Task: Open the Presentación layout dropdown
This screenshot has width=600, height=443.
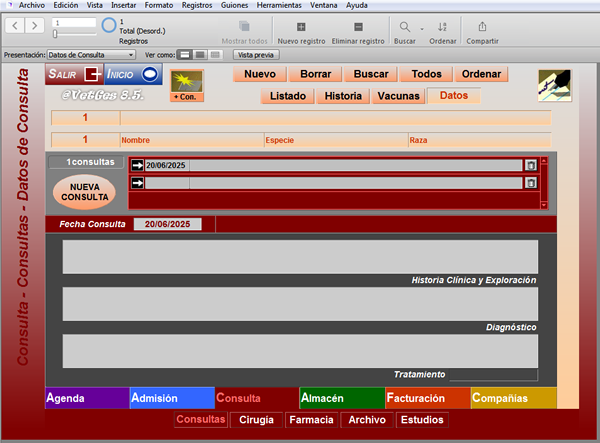Action: 91,55
